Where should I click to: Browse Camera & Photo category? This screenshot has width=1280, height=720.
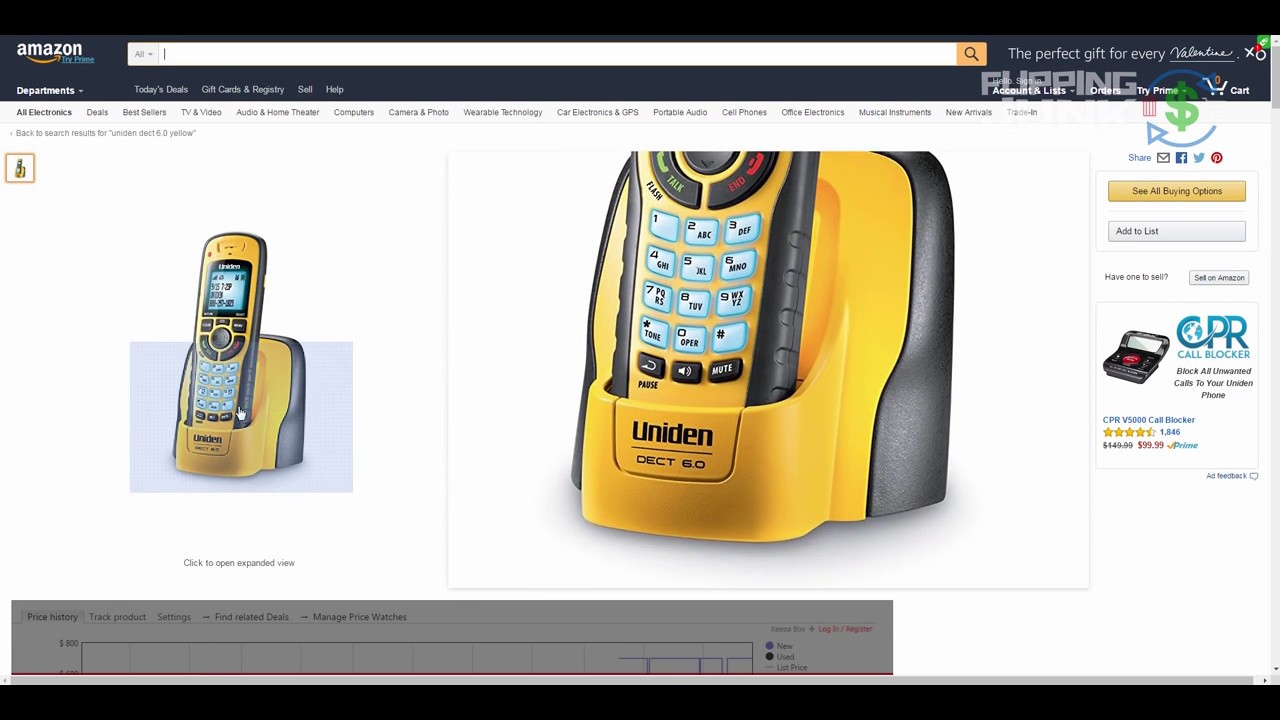(x=419, y=112)
